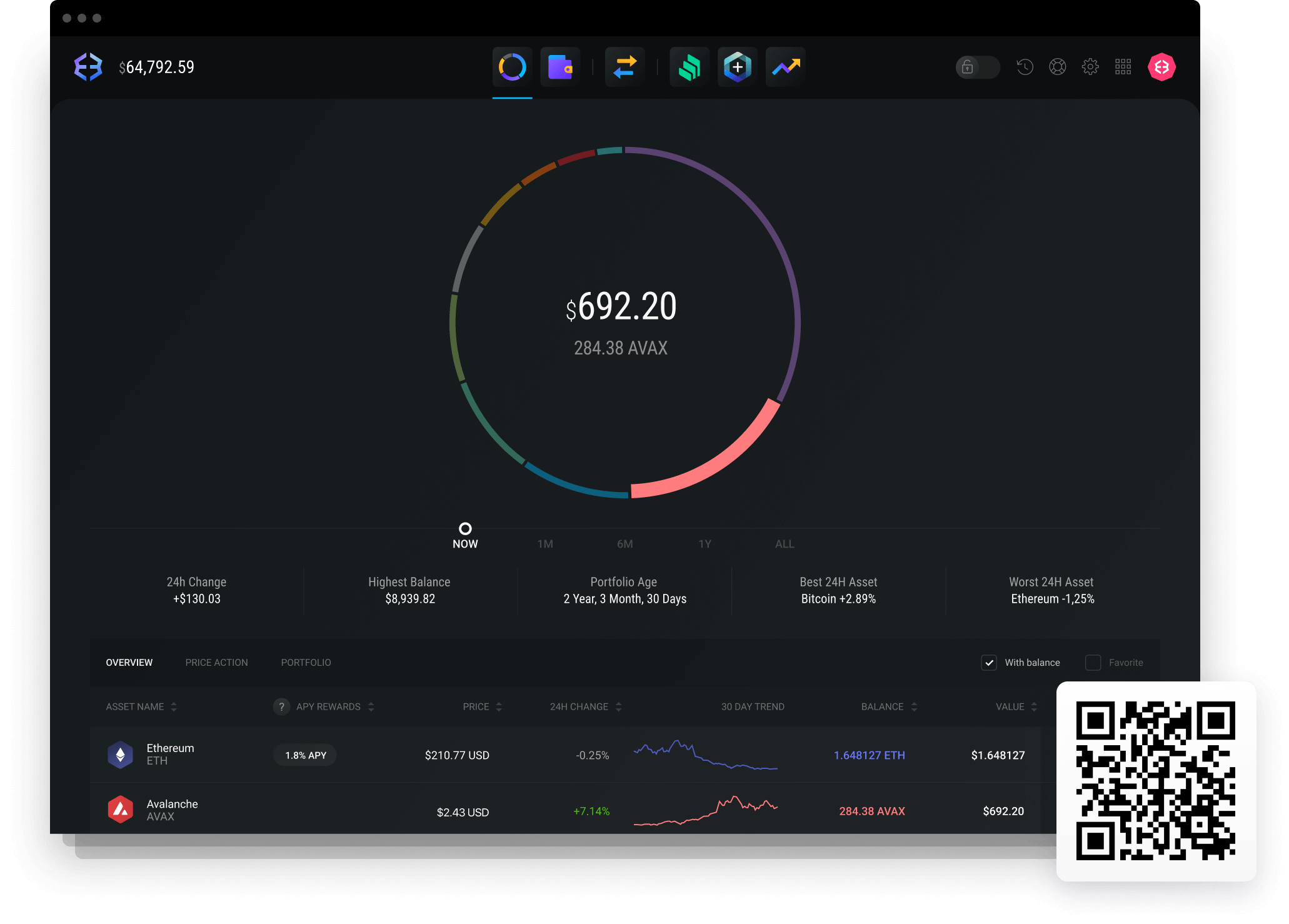Click Worst 24H Asset Ethereum stat
The height and width of the screenshot is (924, 1289).
point(1052,590)
